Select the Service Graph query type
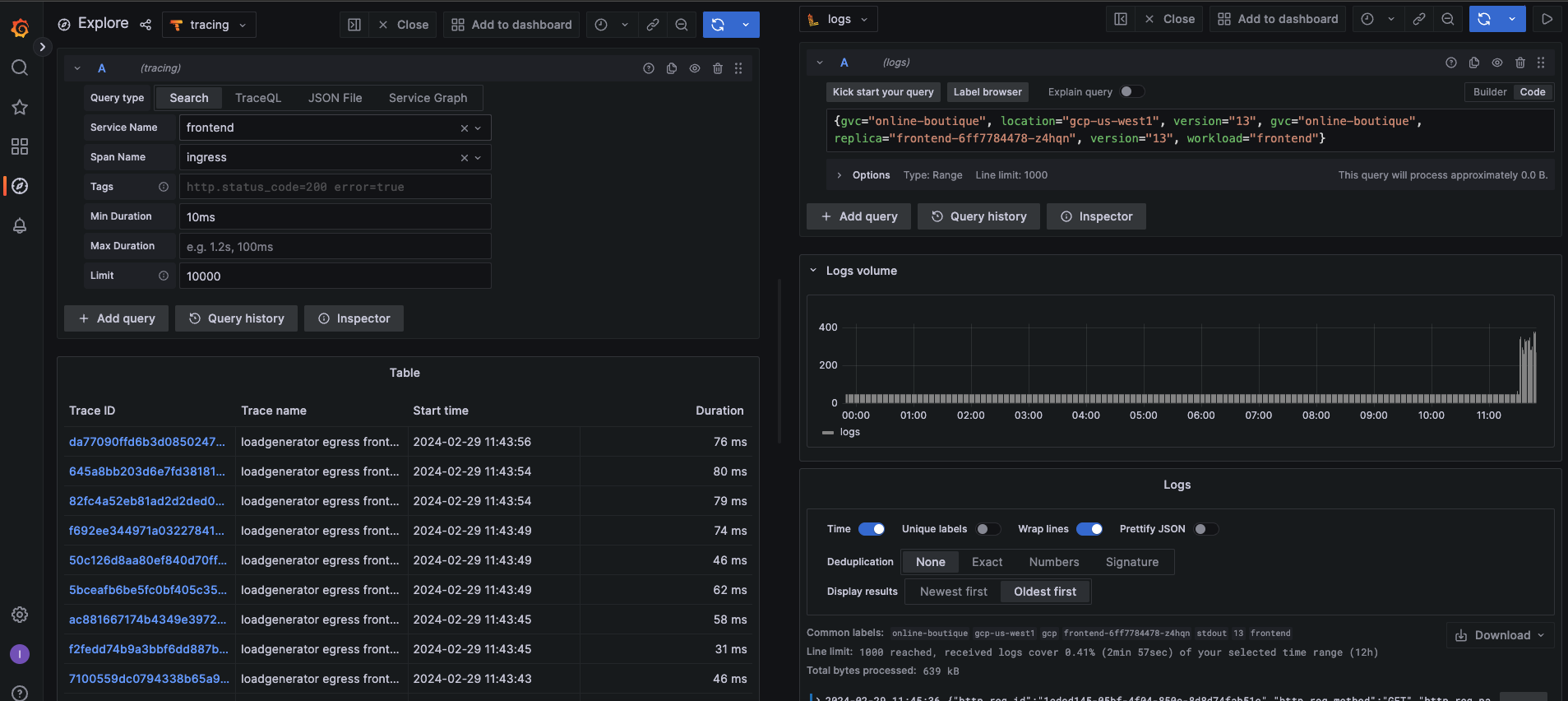1568x701 pixels. click(x=428, y=98)
